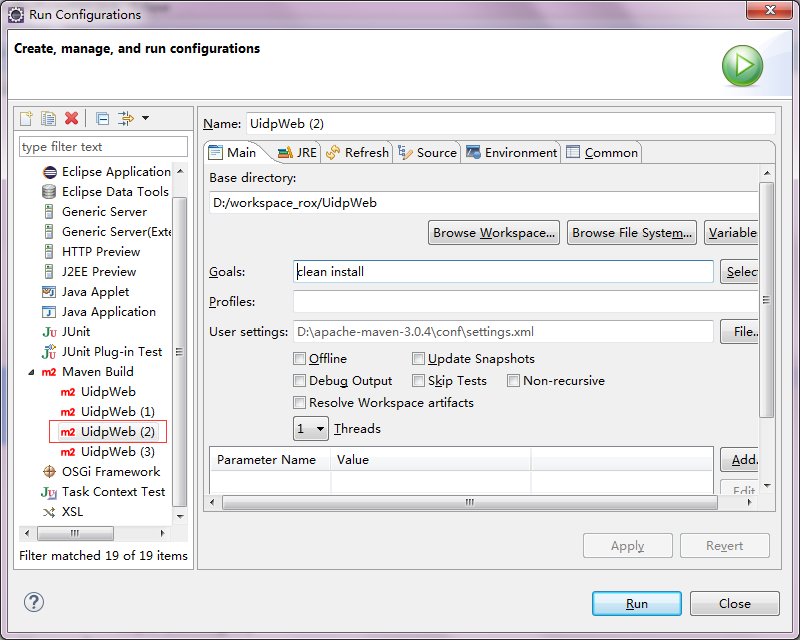Collapse the Maven Build tree node

pyautogui.click(x=31, y=373)
